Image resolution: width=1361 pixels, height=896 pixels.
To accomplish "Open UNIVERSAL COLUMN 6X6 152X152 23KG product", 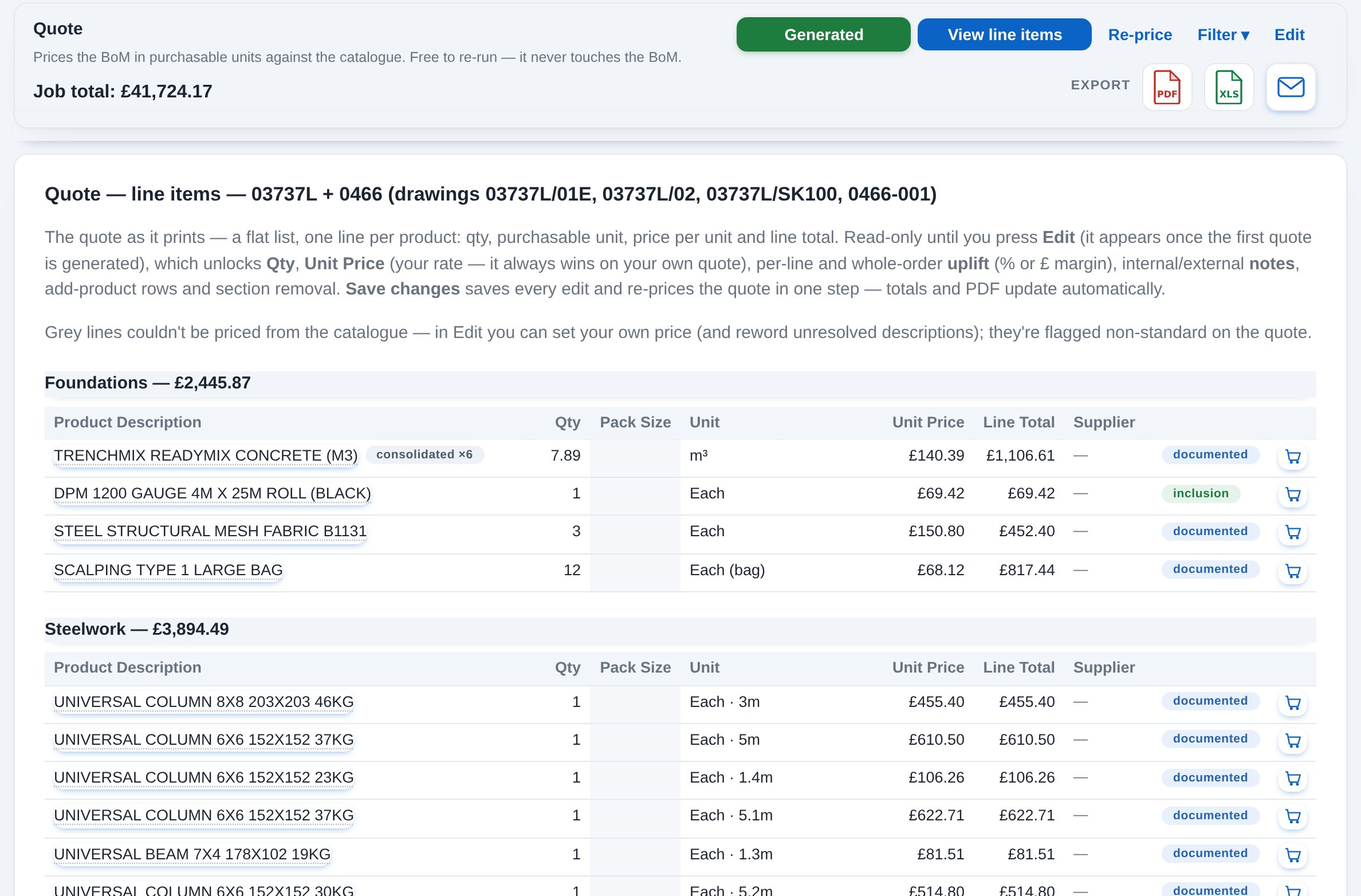I will [204, 777].
